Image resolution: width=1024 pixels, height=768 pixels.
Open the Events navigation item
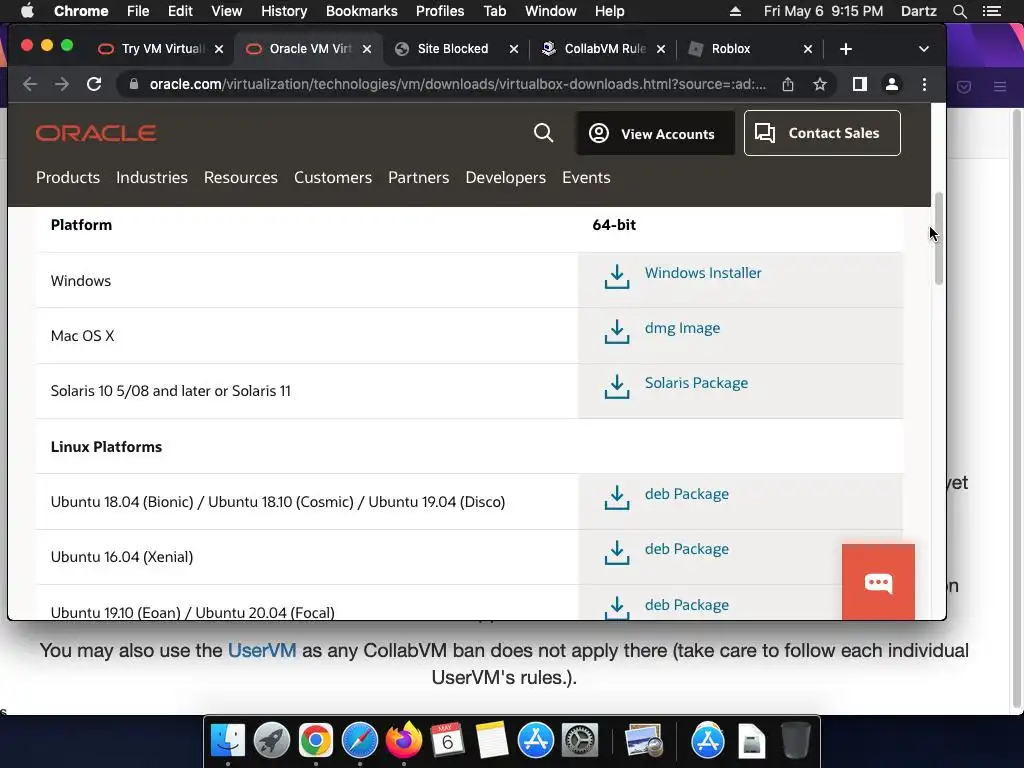coord(586,178)
